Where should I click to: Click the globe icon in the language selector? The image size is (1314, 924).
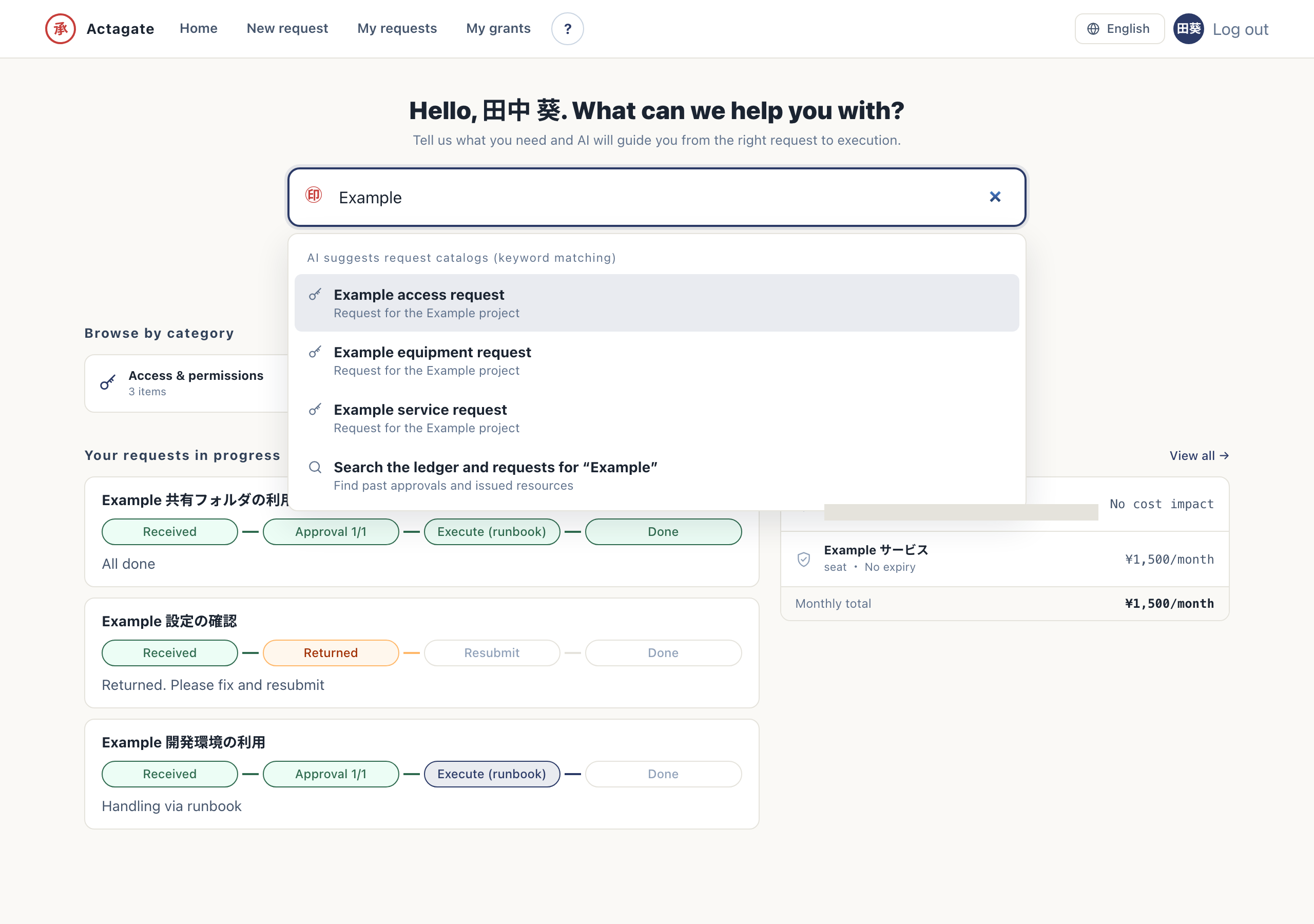1093,29
